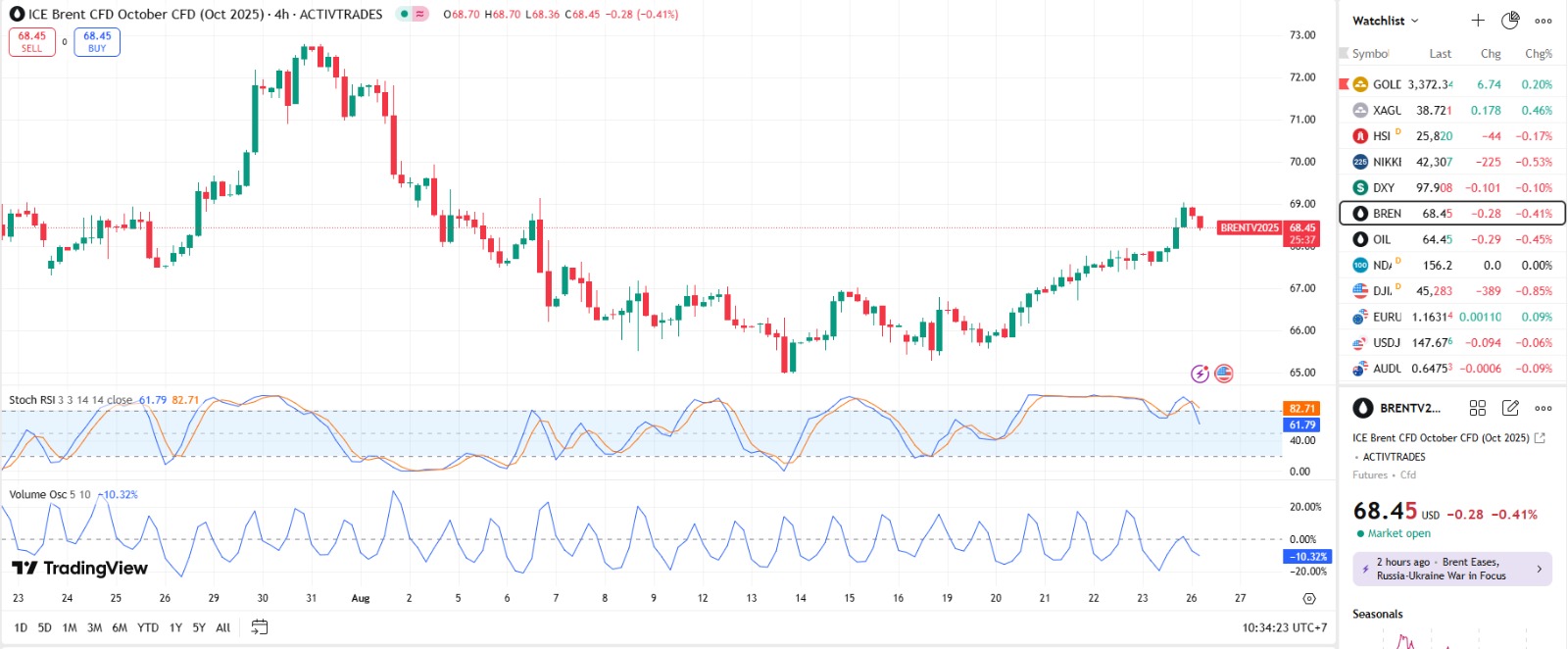Image resolution: width=1568 pixels, height=649 pixels.
Task: Open chart settings gear on time axis
Action: 1309,598
